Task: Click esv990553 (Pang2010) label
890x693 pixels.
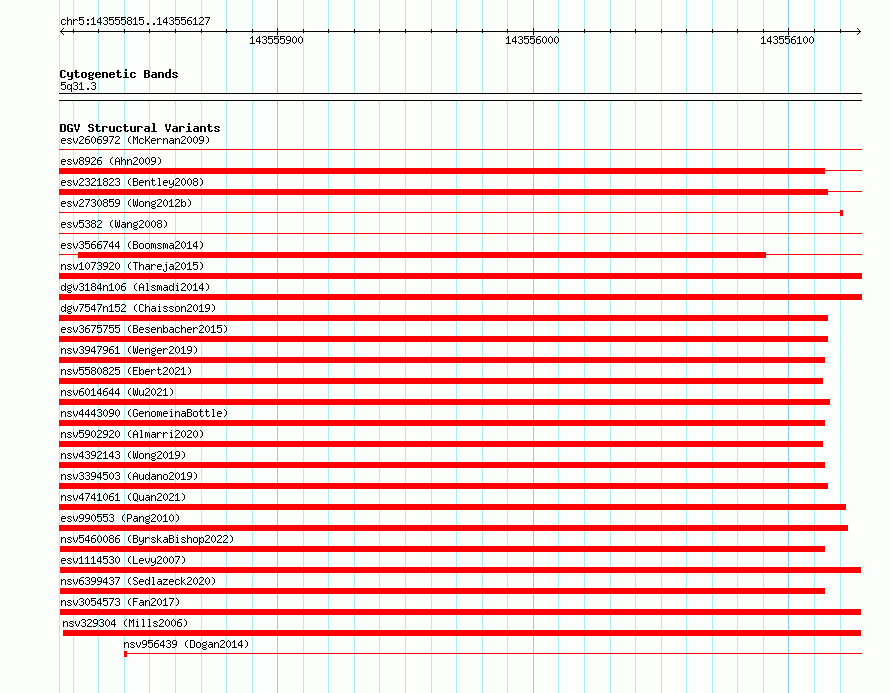Action: point(120,518)
